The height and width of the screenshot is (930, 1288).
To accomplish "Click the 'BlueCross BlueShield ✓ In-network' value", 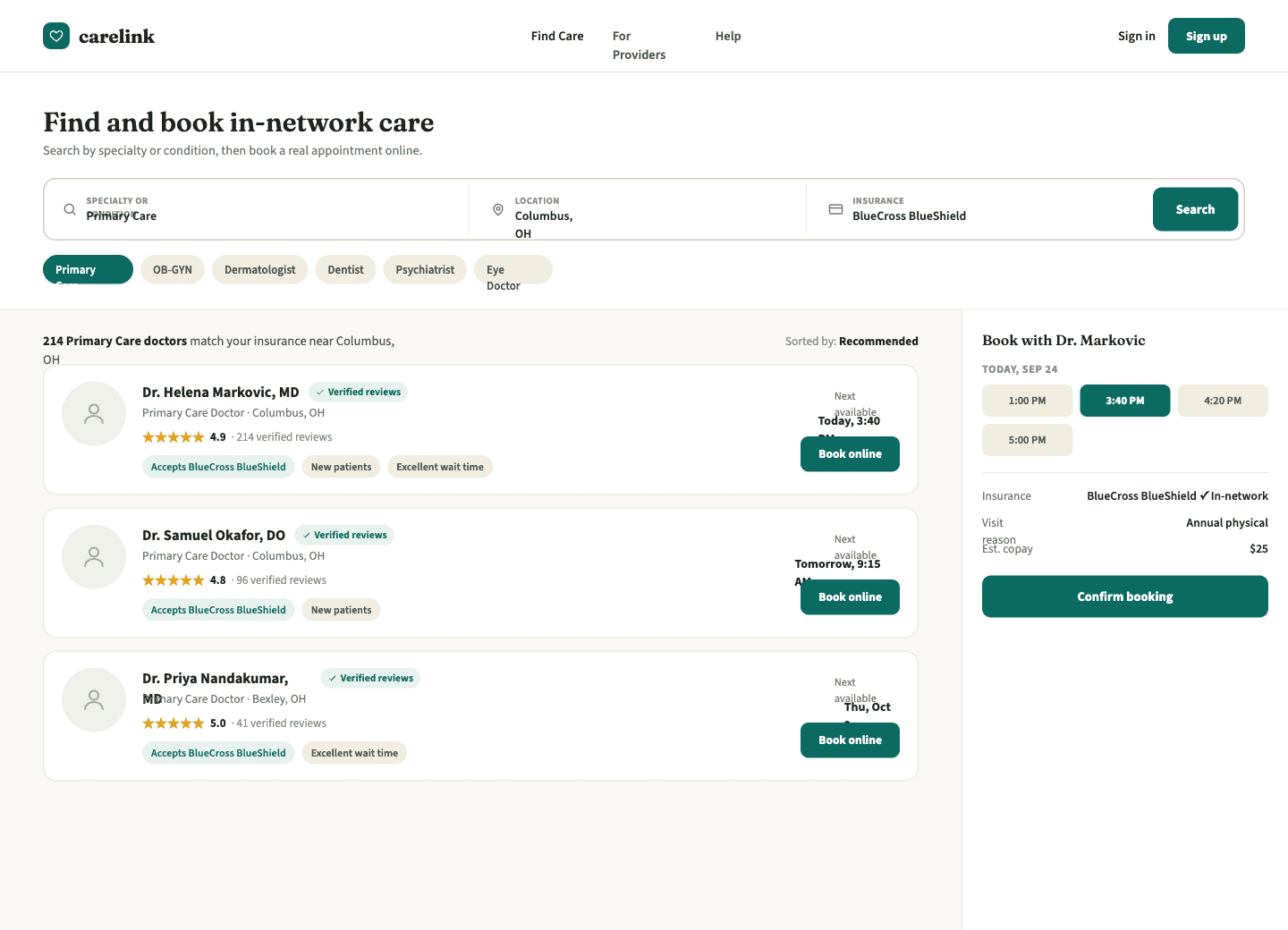I will (1177, 495).
